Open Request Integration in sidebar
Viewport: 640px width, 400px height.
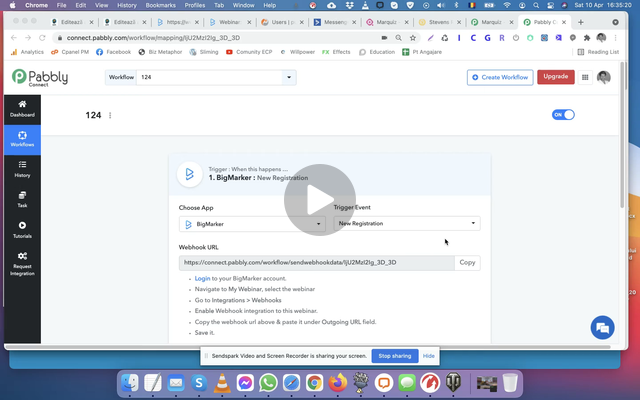tap(22, 264)
